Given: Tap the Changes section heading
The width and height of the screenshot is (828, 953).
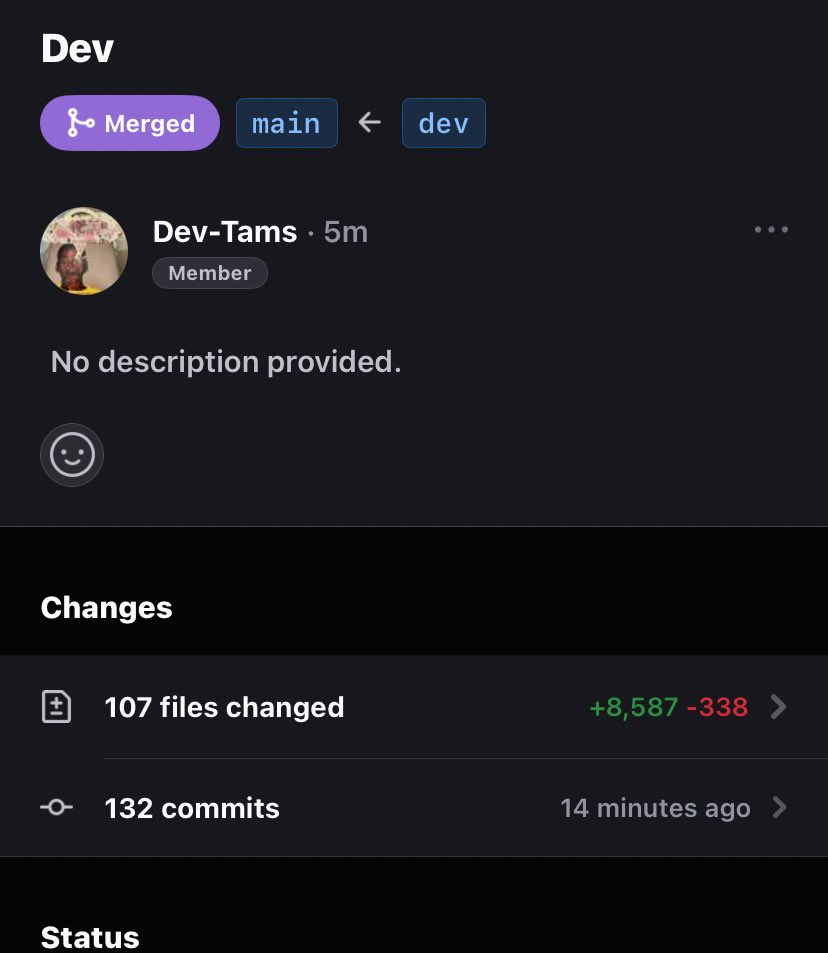Looking at the screenshot, I should [106, 608].
